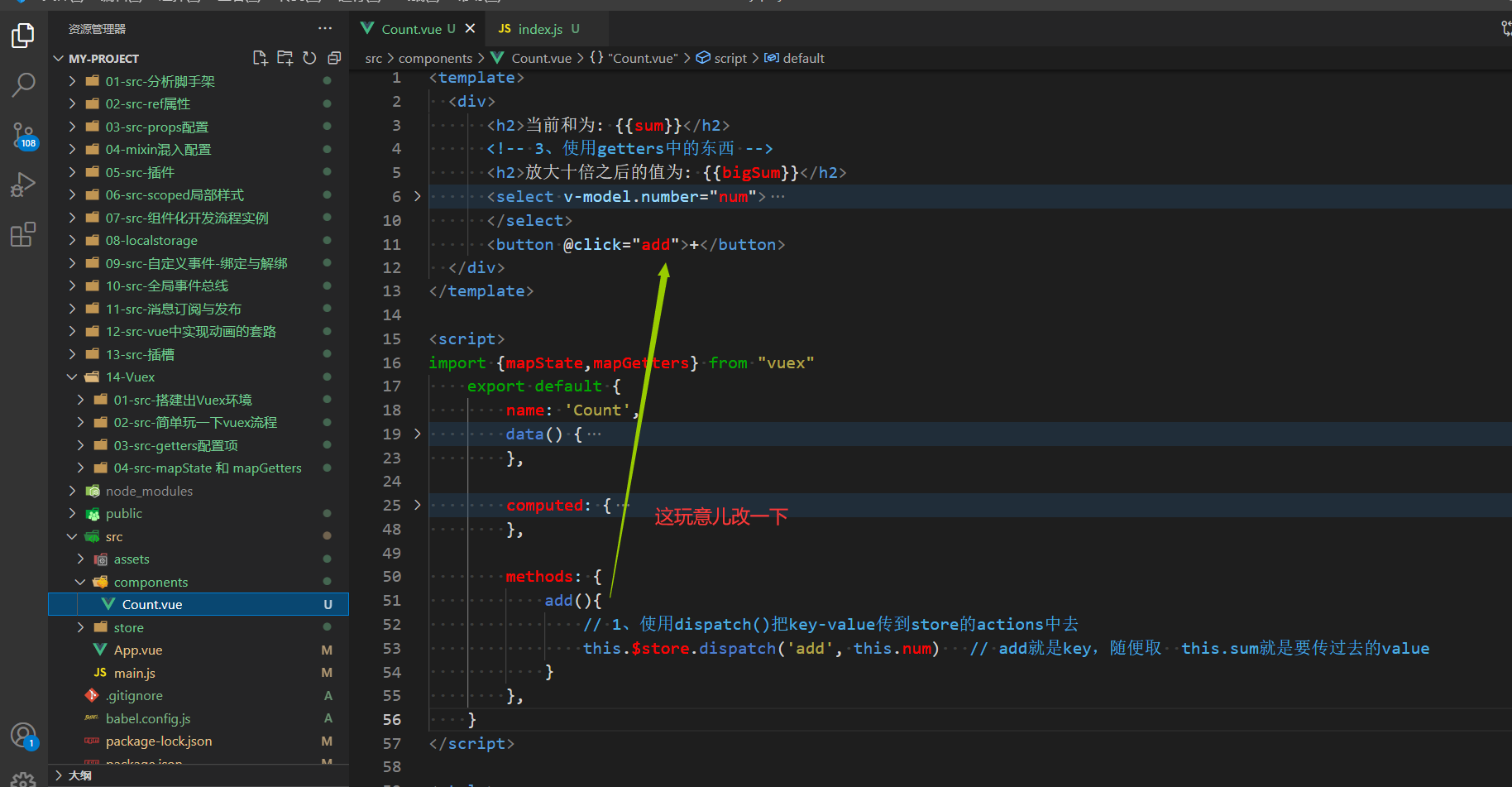Viewport: 1512px width, 787px height.
Task: Click the add() method name on line 51
Action: [x=558, y=600]
